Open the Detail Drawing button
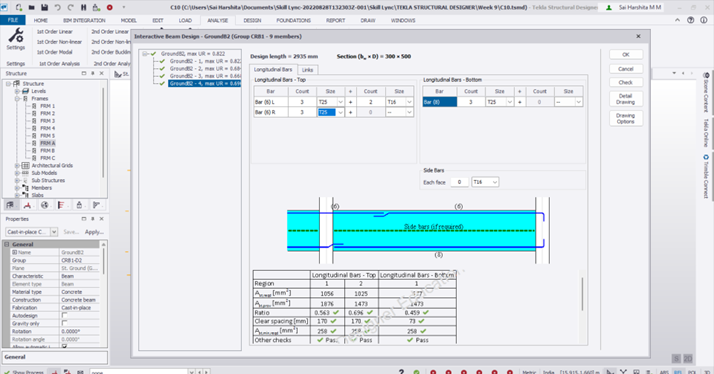Viewport: 714px width, 374px height. pyautogui.click(x=626, y=99)
